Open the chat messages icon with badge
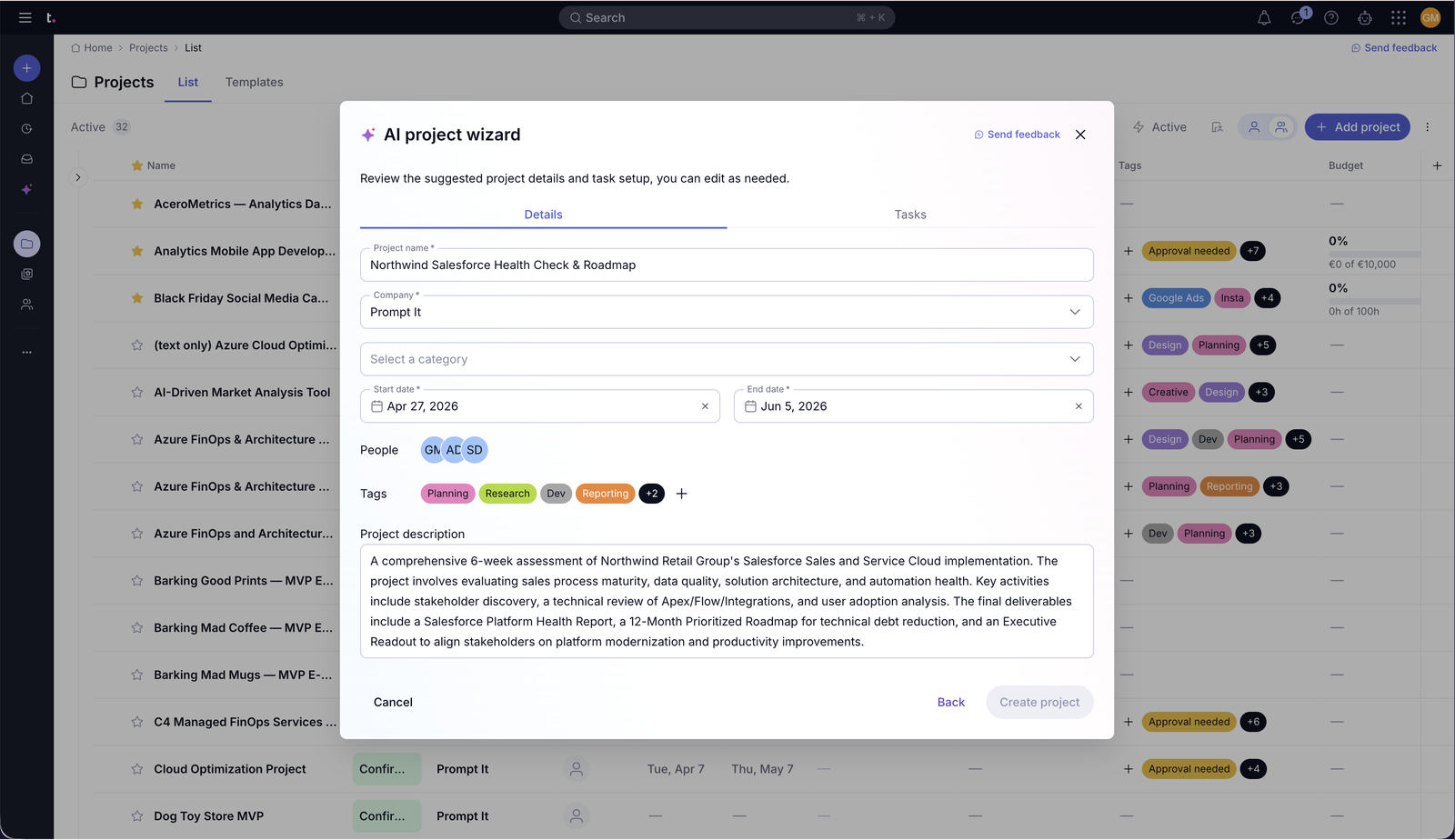Screen dimensions: 1455x840 point(1298,17)
